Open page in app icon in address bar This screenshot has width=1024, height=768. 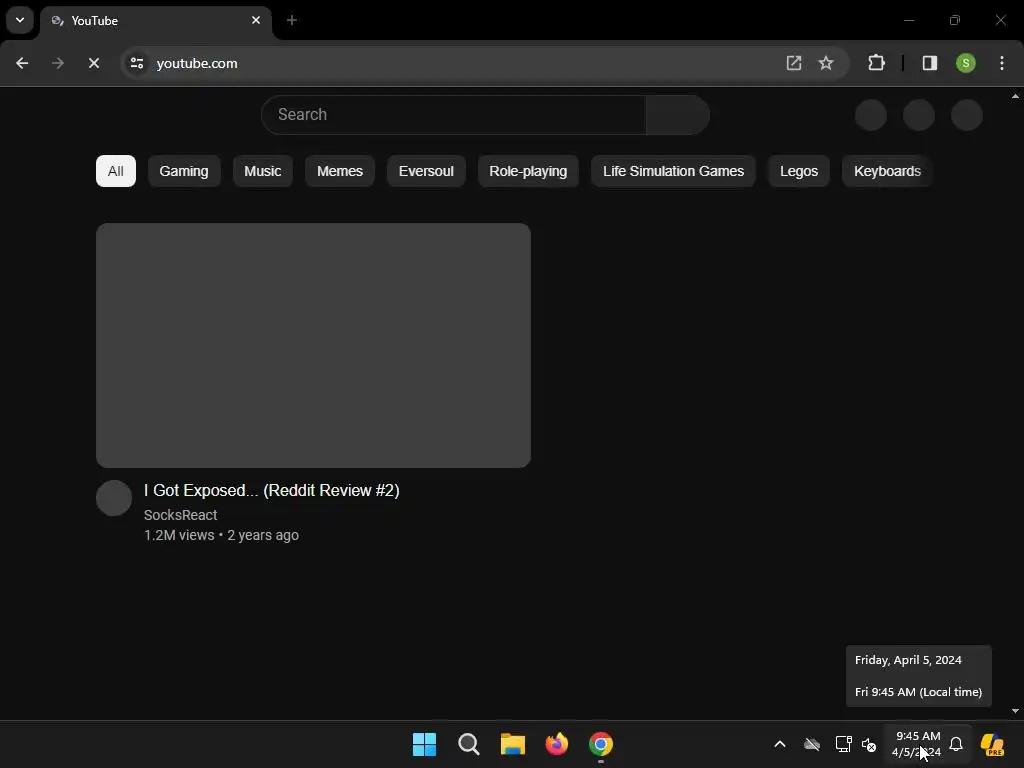[x=793, y=63]
